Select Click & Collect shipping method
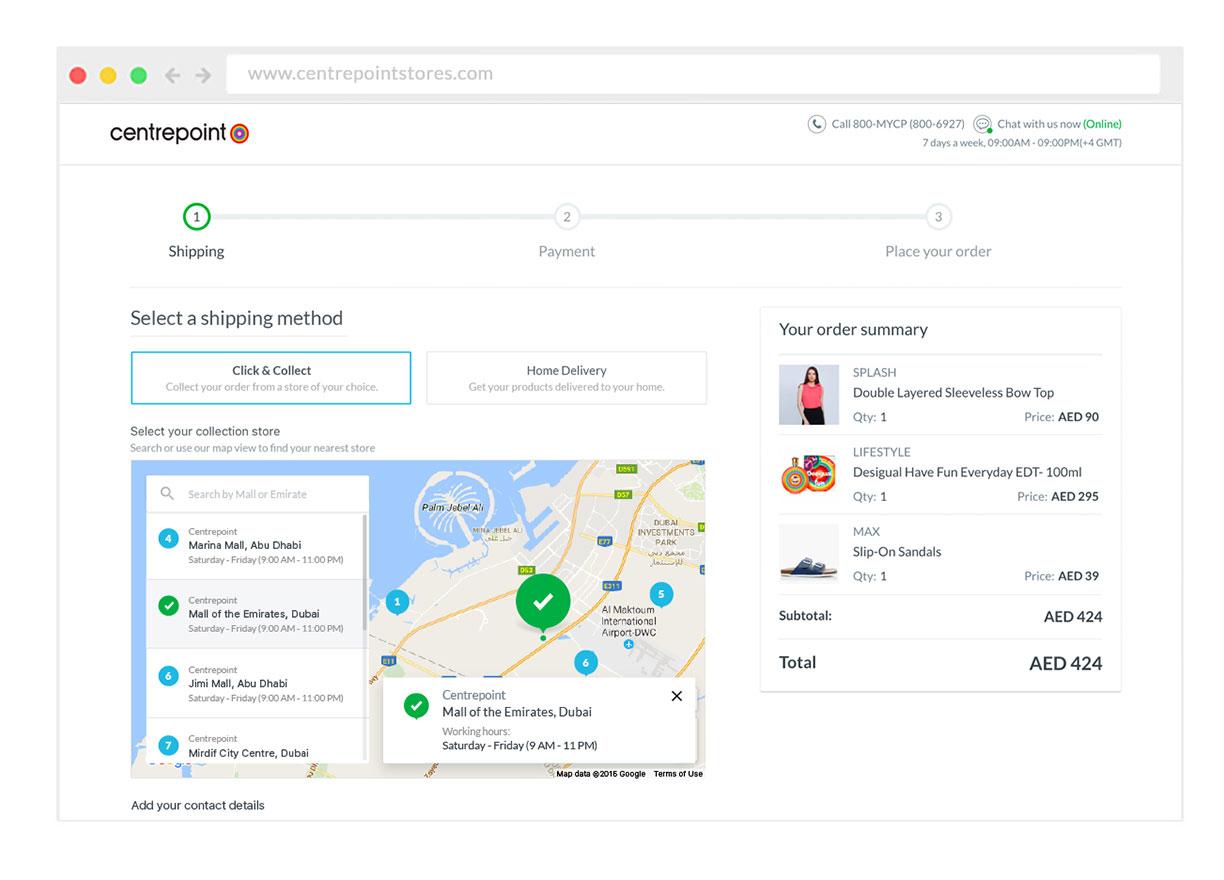 271,377
